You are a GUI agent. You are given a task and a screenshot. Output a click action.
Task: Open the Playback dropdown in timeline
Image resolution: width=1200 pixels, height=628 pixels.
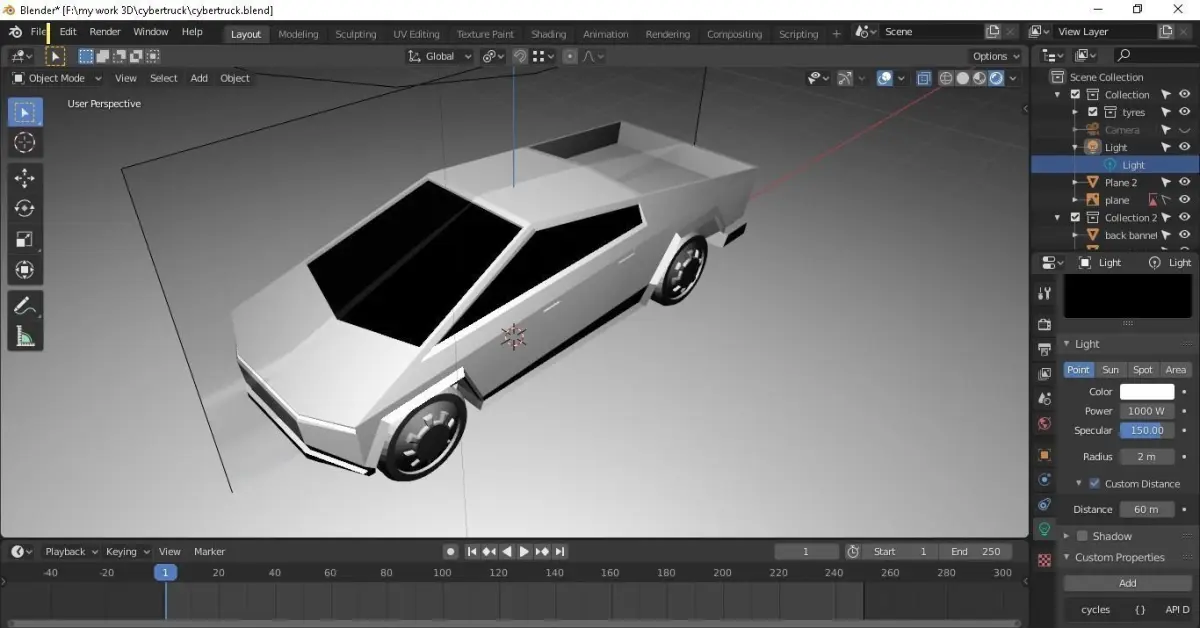71,551
